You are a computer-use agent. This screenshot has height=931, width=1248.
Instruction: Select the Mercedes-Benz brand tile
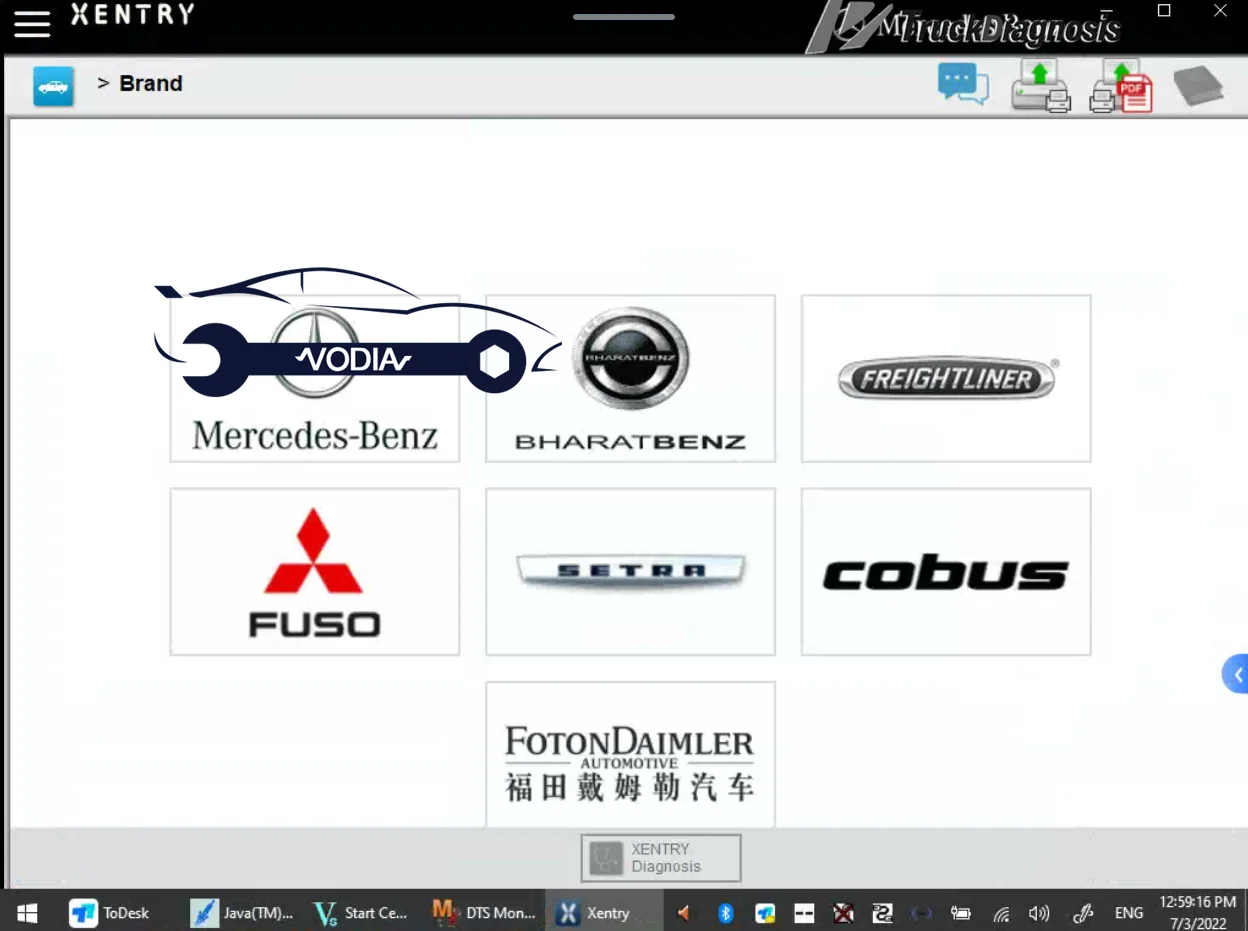315,378
